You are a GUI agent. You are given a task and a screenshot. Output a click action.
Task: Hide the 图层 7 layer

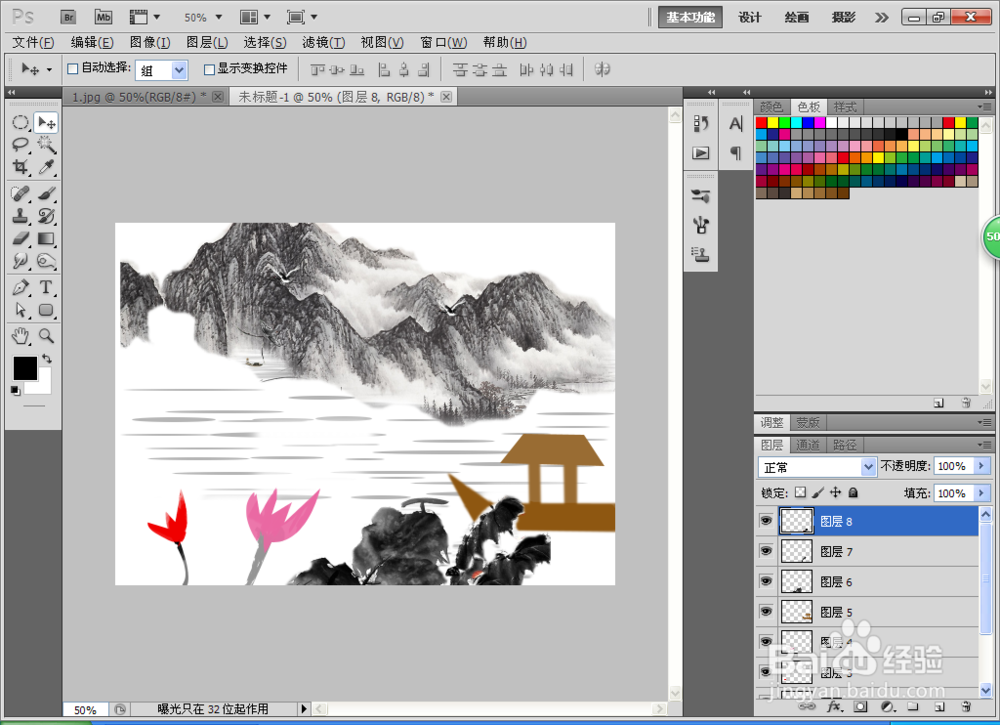[765, 550]
